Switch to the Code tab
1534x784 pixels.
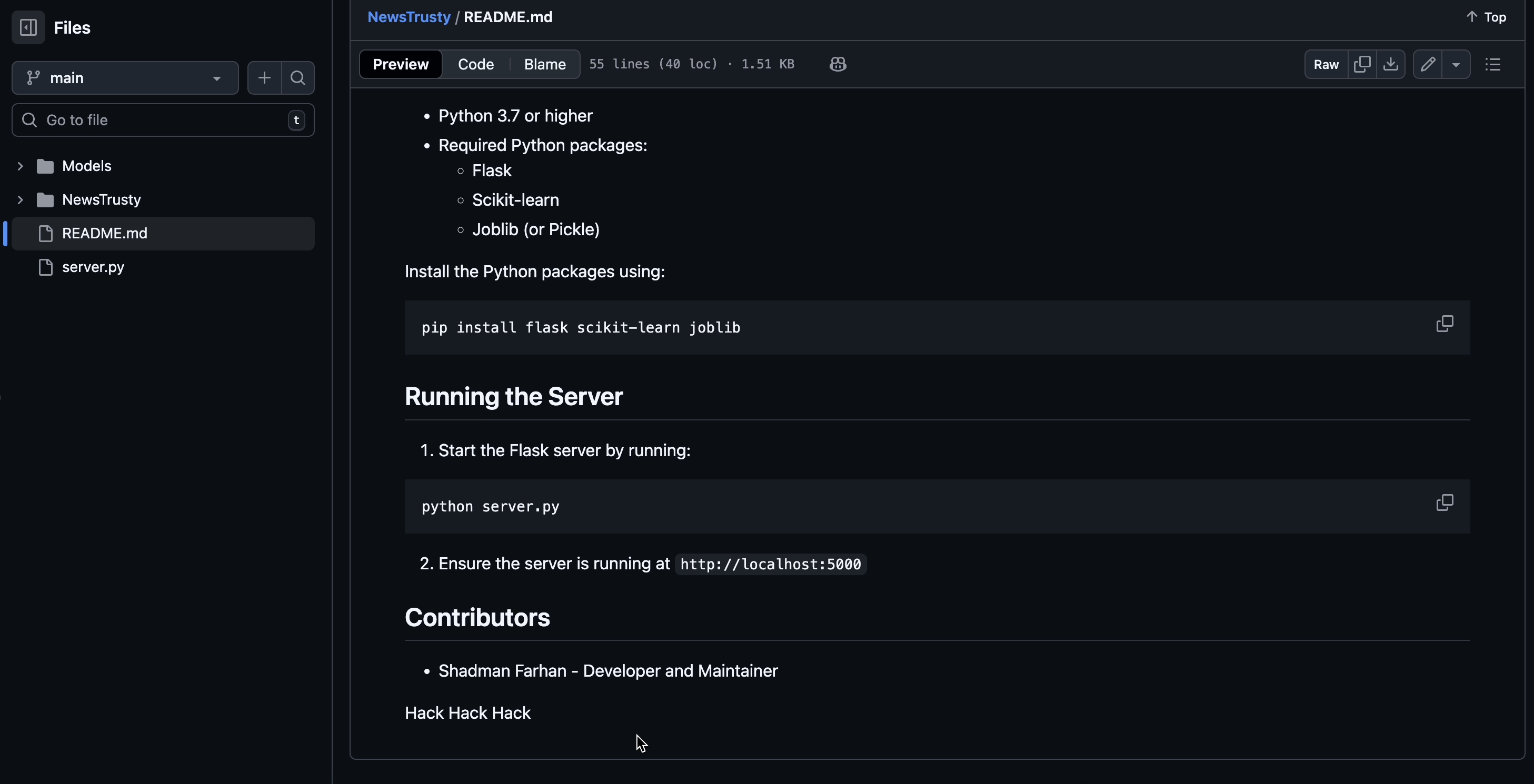475,64
